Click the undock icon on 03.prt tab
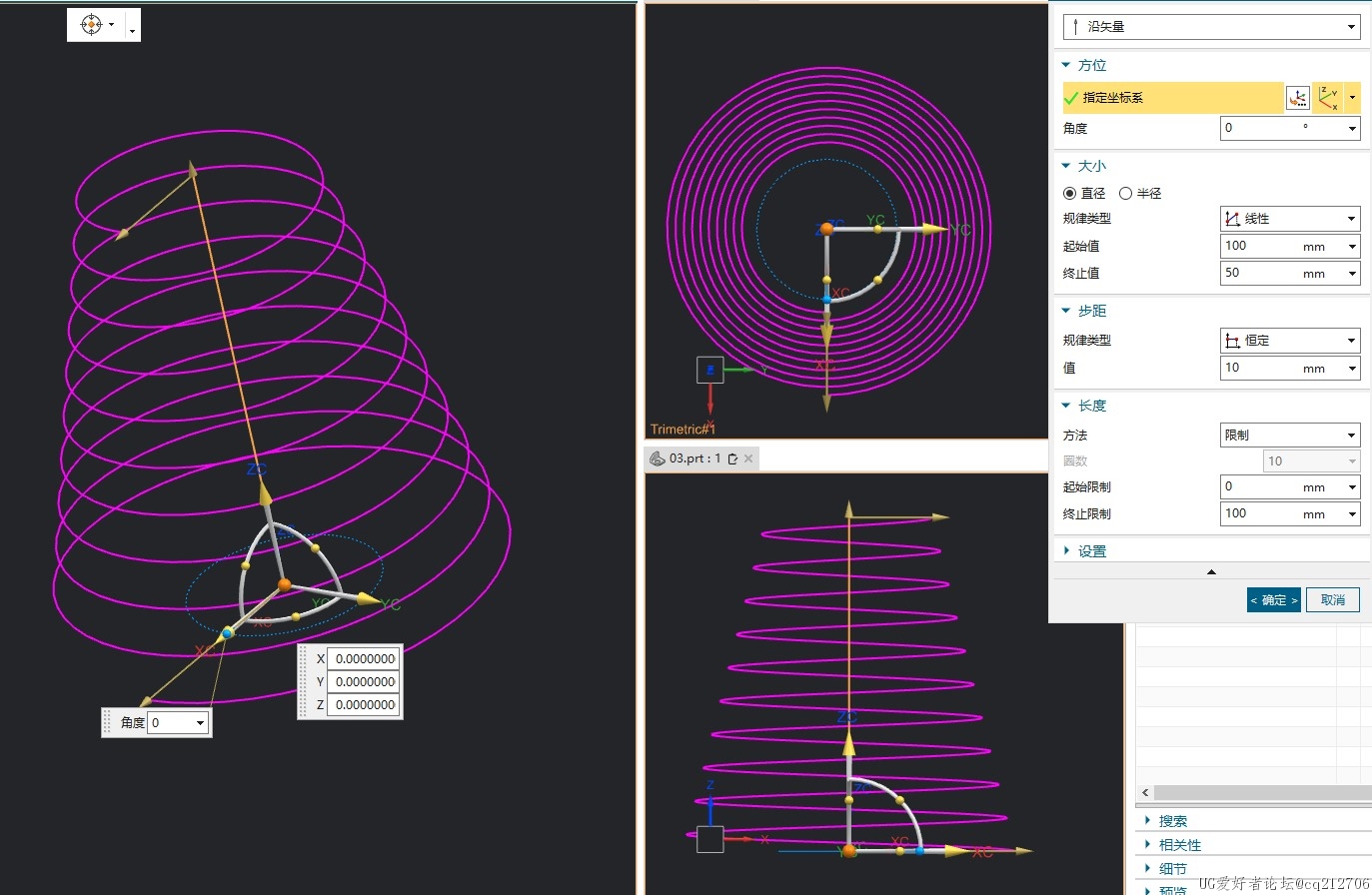The height and width of the screenshot is (895, 1372). tap(732, 458)
